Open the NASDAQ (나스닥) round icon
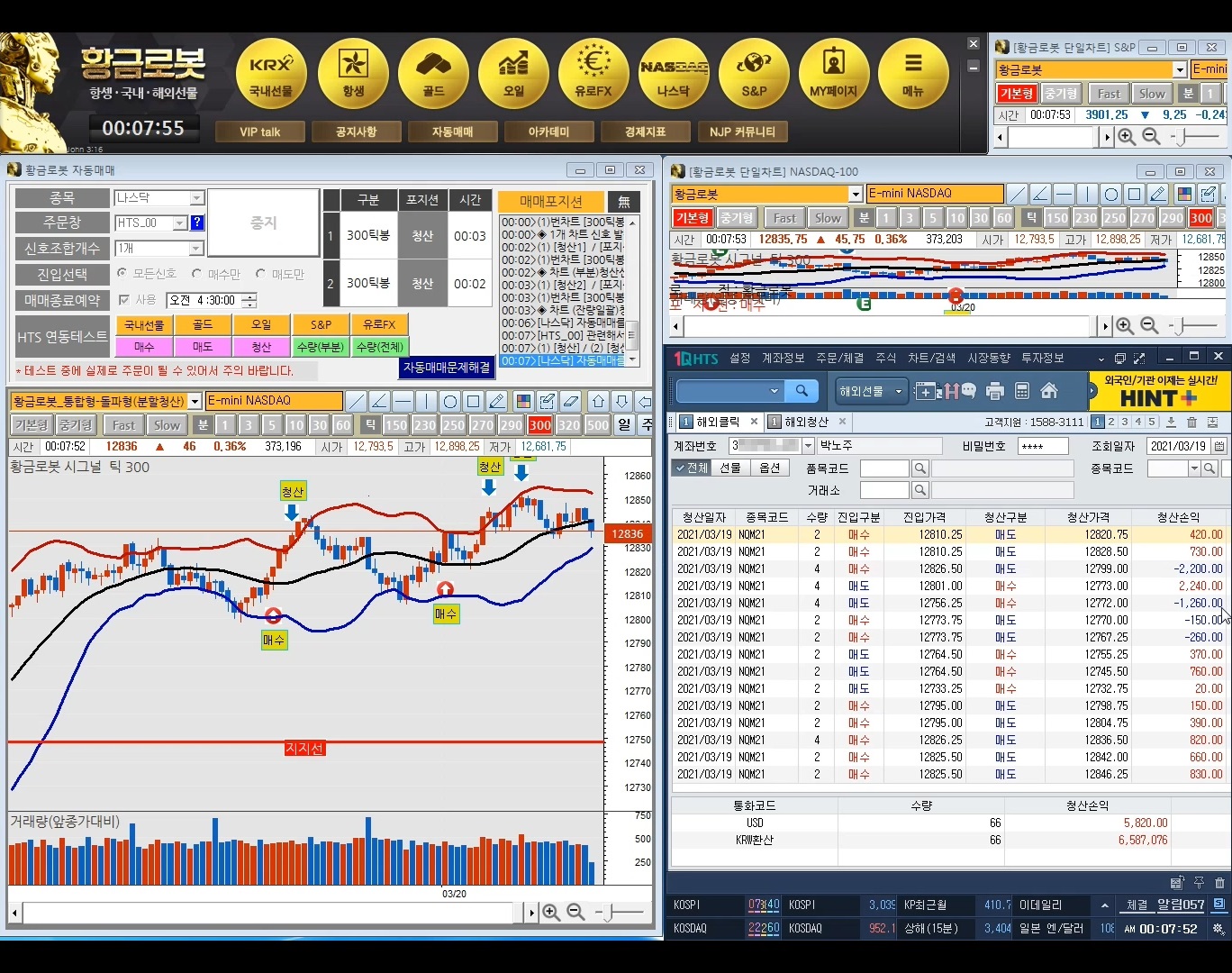Viewport: 1232px width, 973px height. 674,75
